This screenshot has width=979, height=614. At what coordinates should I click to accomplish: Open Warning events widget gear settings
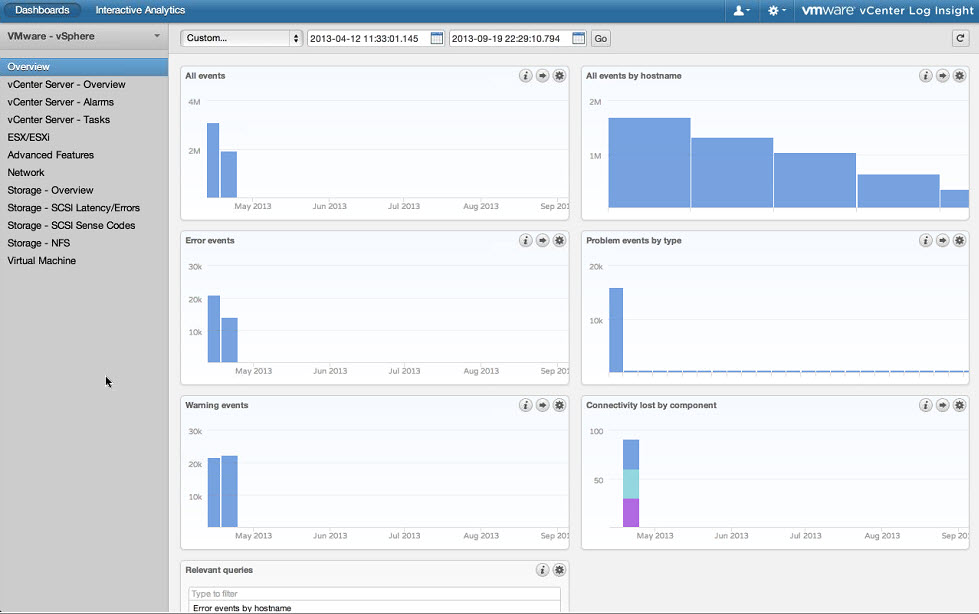click(559, 405)
